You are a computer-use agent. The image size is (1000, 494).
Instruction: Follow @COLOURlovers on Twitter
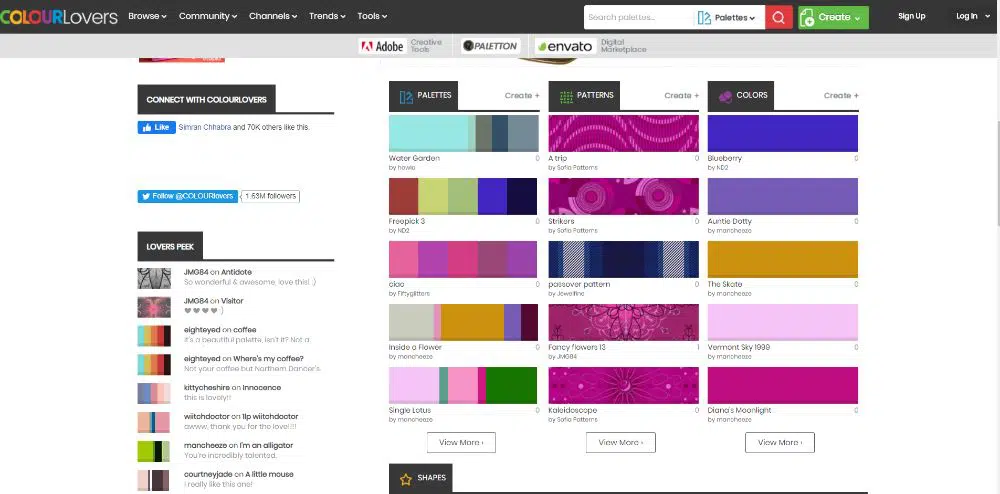(x=187, y=196)
